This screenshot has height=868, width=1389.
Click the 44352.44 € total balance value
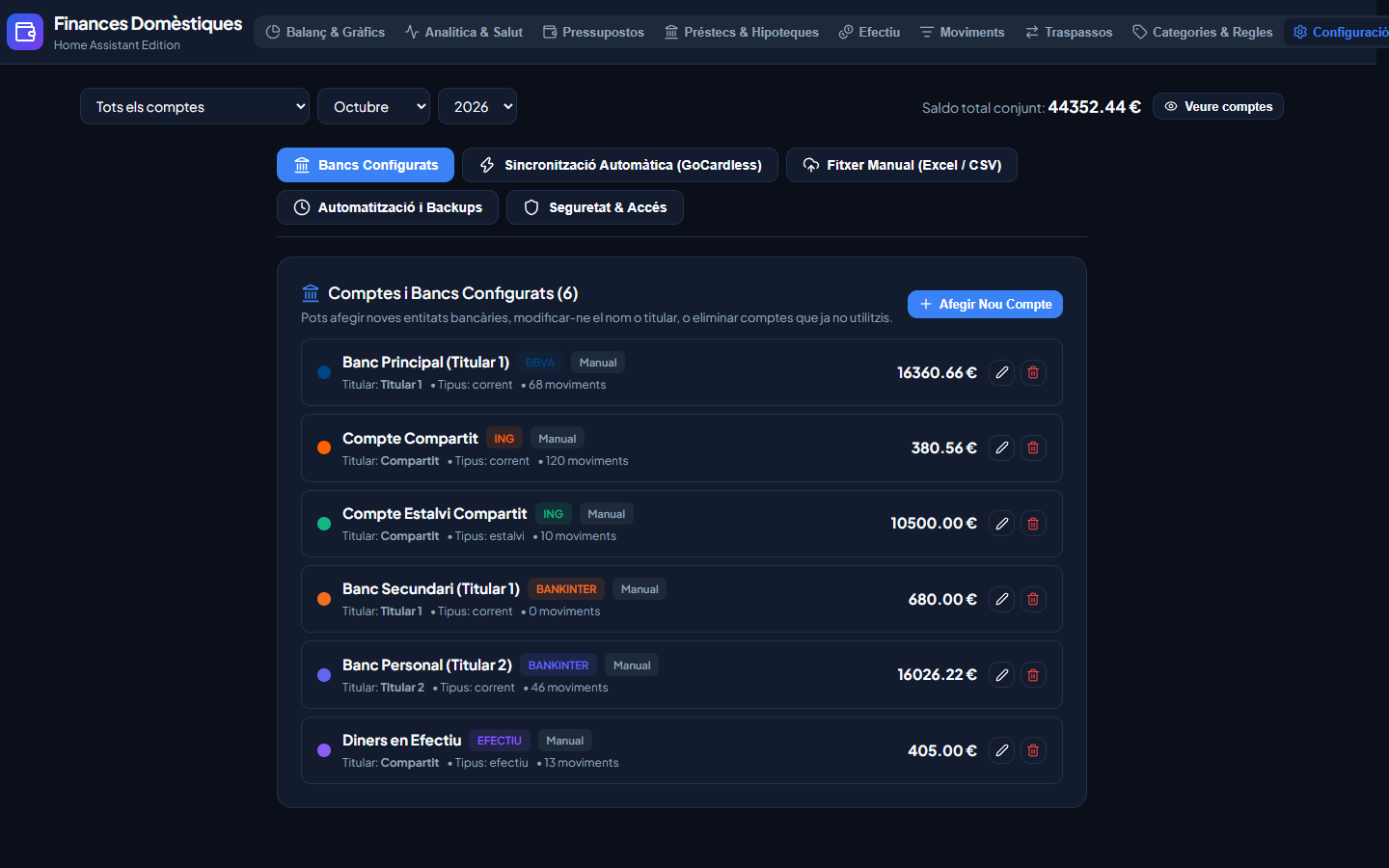point(1094,107)
